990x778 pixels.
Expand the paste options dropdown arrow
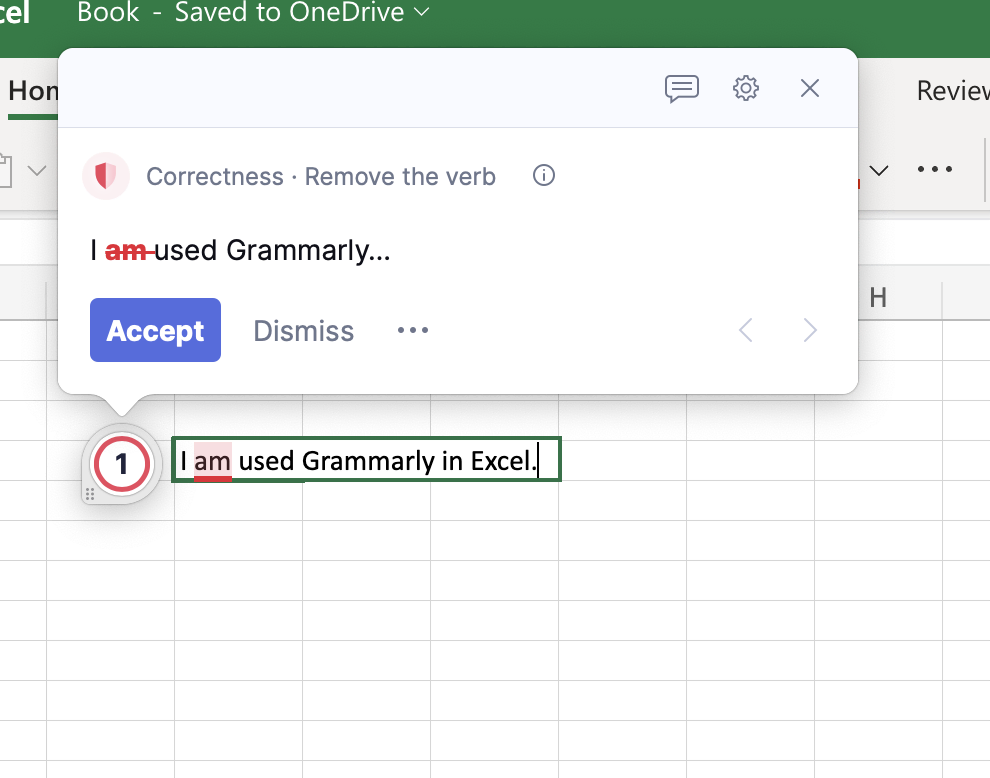(x=37, y=171)
